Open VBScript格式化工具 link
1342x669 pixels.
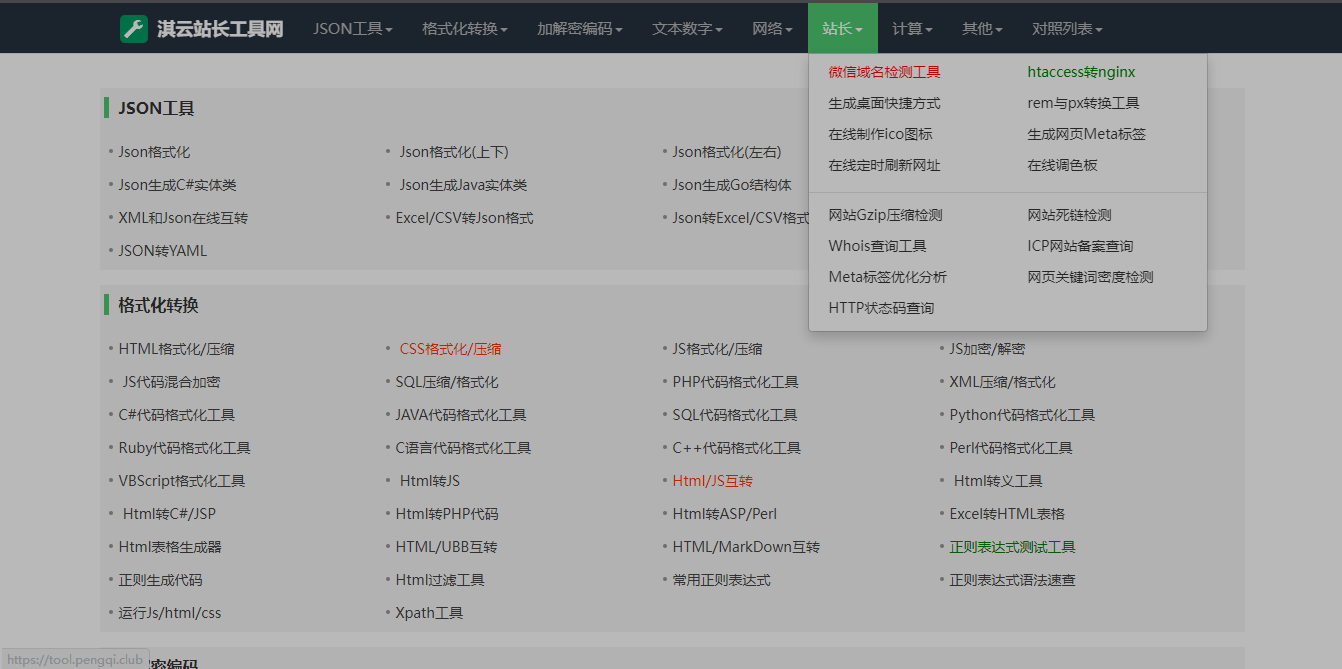coord(181,481)
